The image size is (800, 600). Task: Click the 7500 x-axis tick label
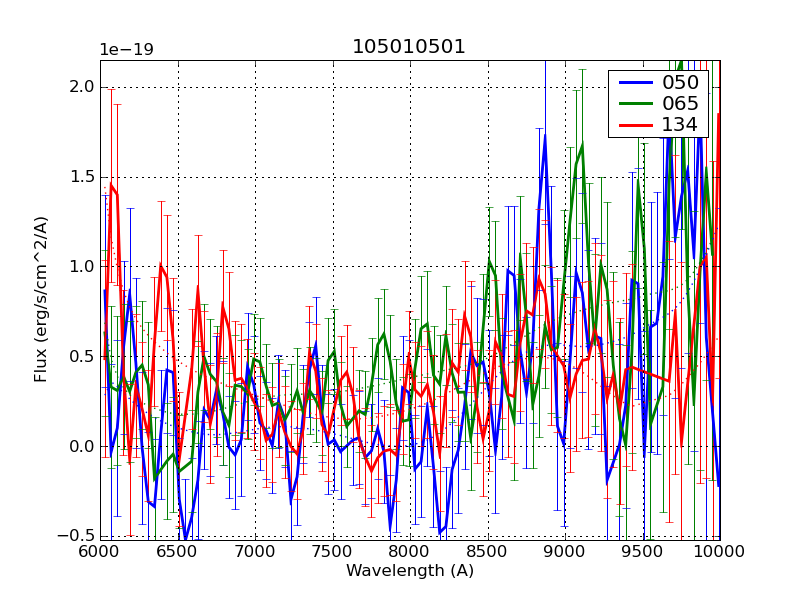click(332, 551)
